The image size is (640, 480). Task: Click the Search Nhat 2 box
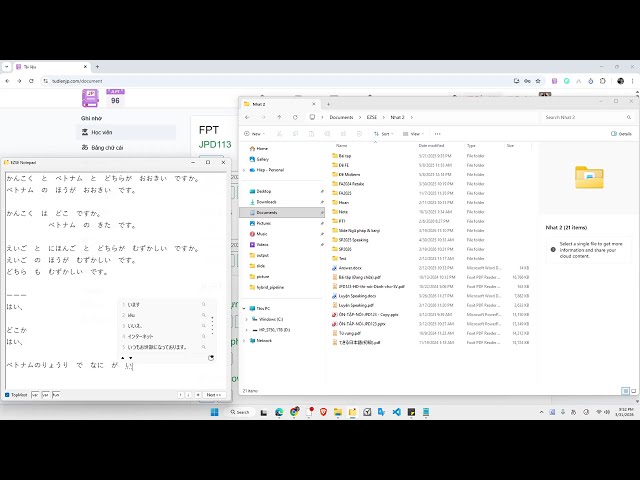[x=588, y=117]
